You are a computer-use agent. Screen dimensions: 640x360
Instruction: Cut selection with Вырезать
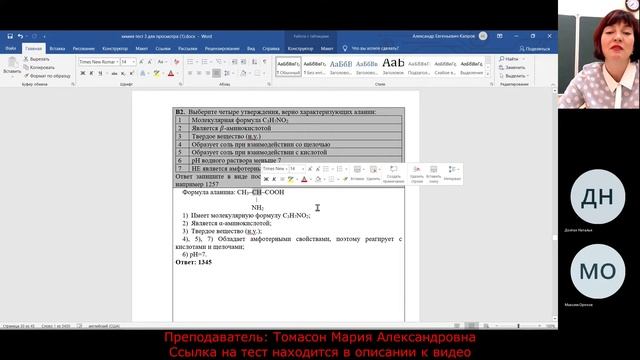point(36,59)
